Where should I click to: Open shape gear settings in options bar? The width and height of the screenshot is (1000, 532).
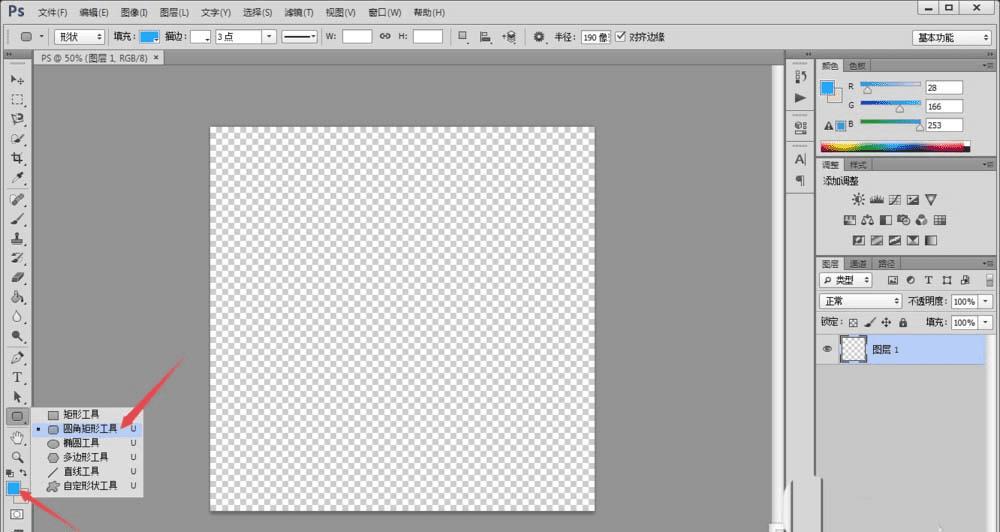[x=540, y=37]
